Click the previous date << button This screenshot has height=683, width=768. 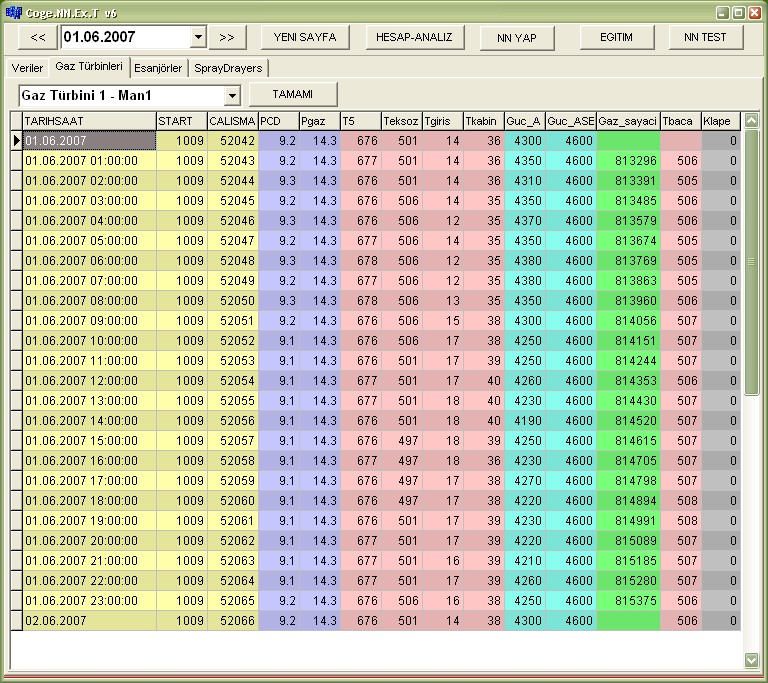point(37,37)
